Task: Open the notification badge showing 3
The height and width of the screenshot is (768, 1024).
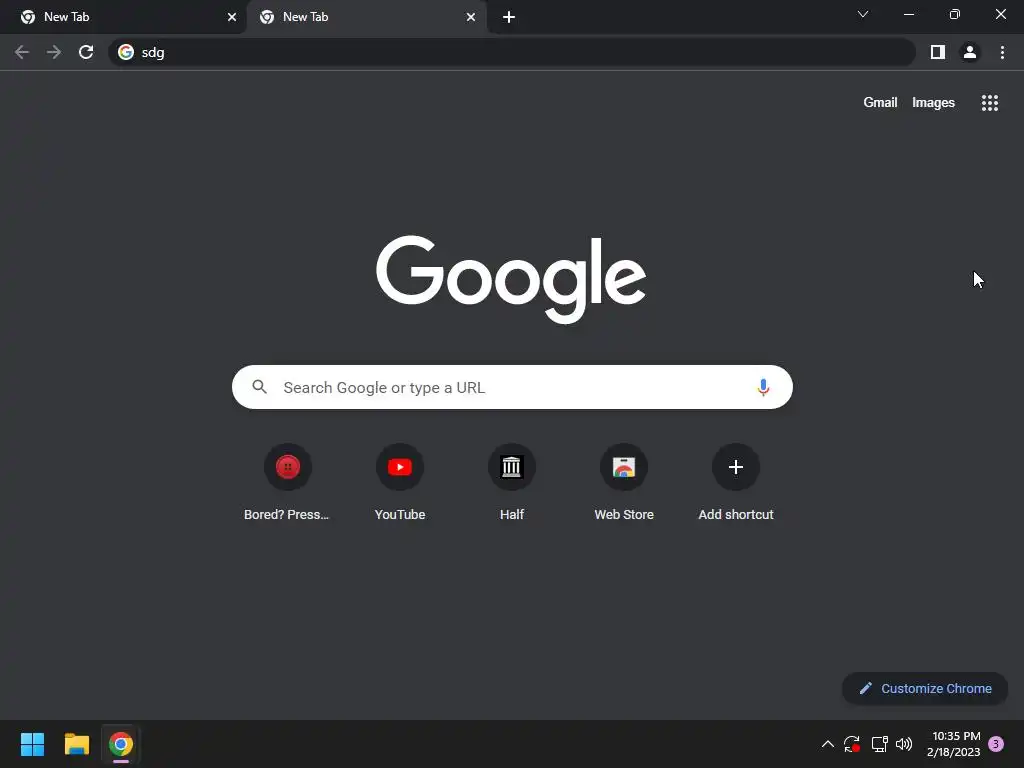Action: tap(996, 744)
